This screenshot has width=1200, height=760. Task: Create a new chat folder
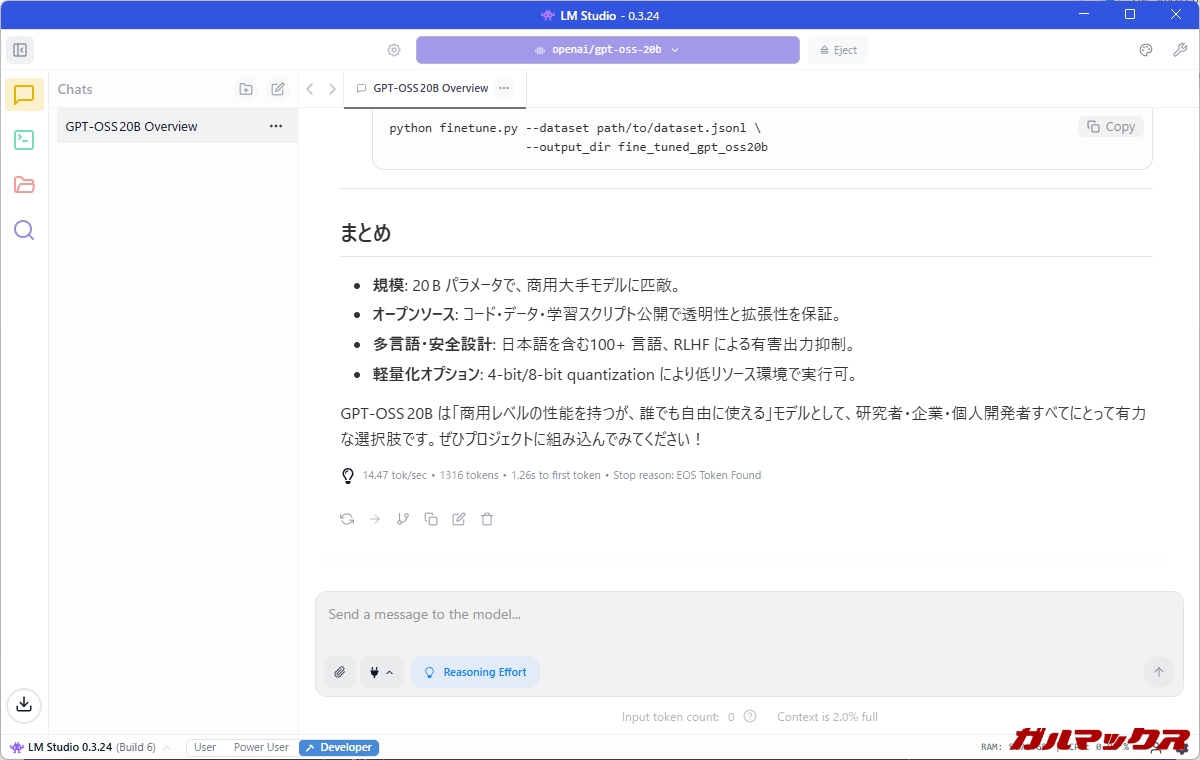pyautogui.click(x=246, y=89)
